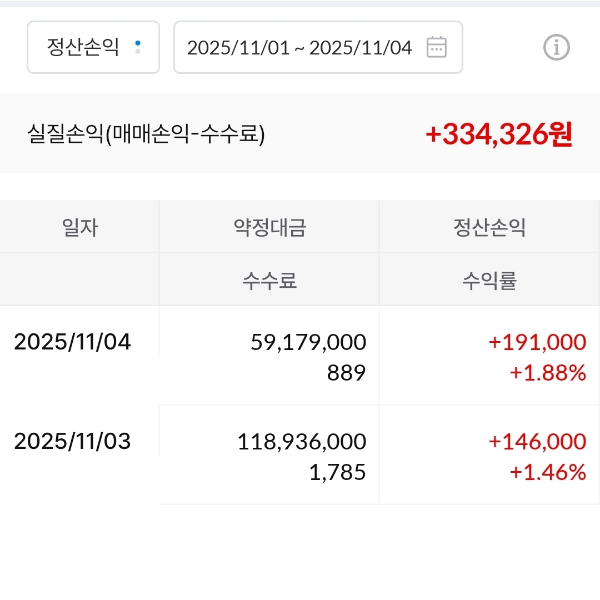Select the 일자 column header
The height and width of the screenshot is (600, 600).
pyautogui.click(x=80, y=227)
